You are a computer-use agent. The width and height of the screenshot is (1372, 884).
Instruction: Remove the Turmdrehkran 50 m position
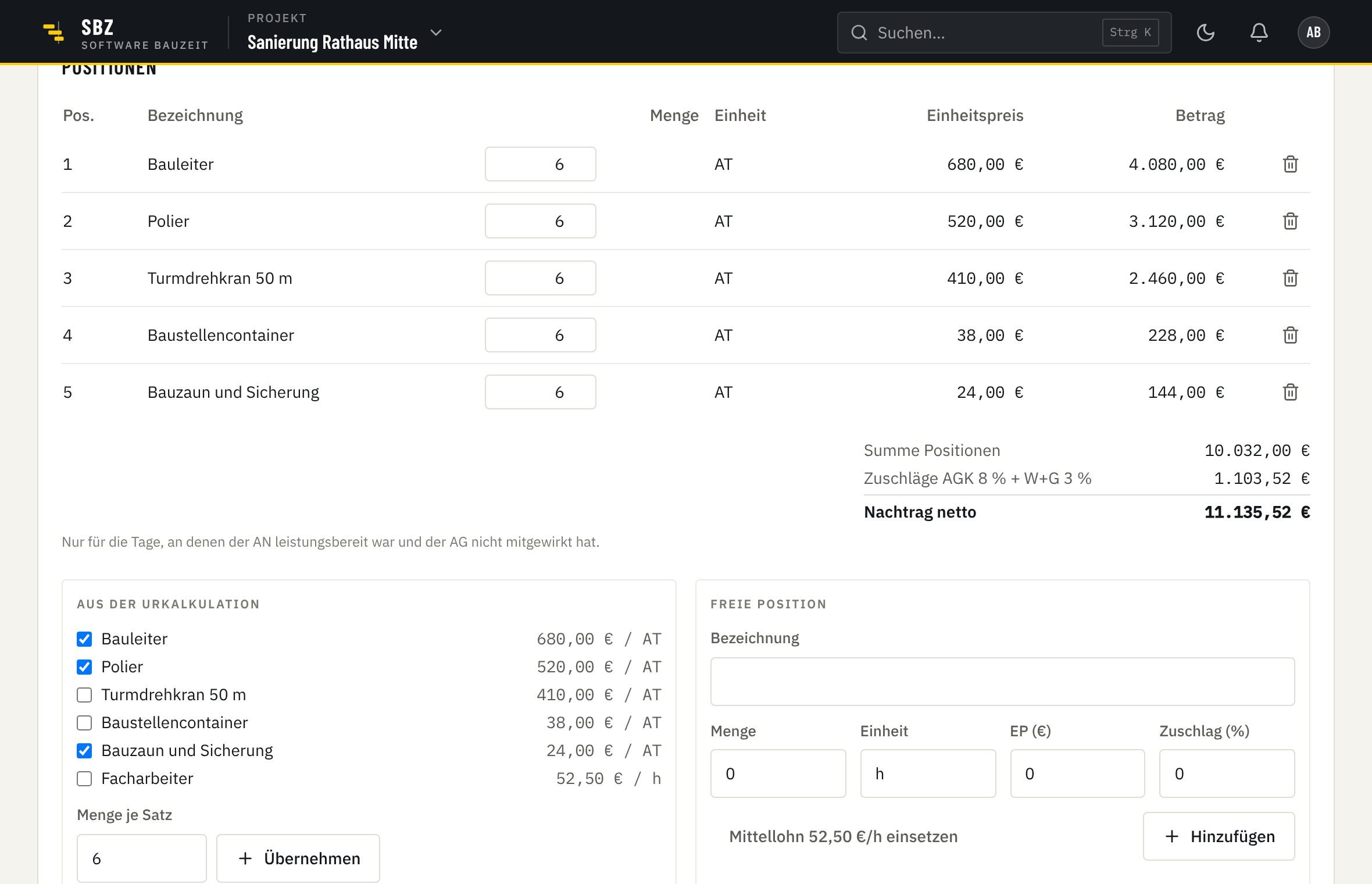[1290, 278]
